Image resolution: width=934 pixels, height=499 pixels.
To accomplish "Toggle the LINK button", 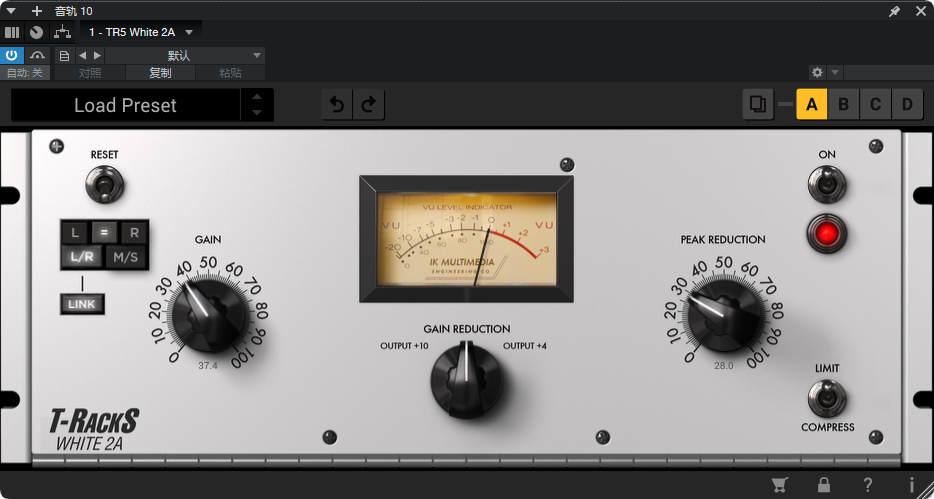I will tap(82, 304).
